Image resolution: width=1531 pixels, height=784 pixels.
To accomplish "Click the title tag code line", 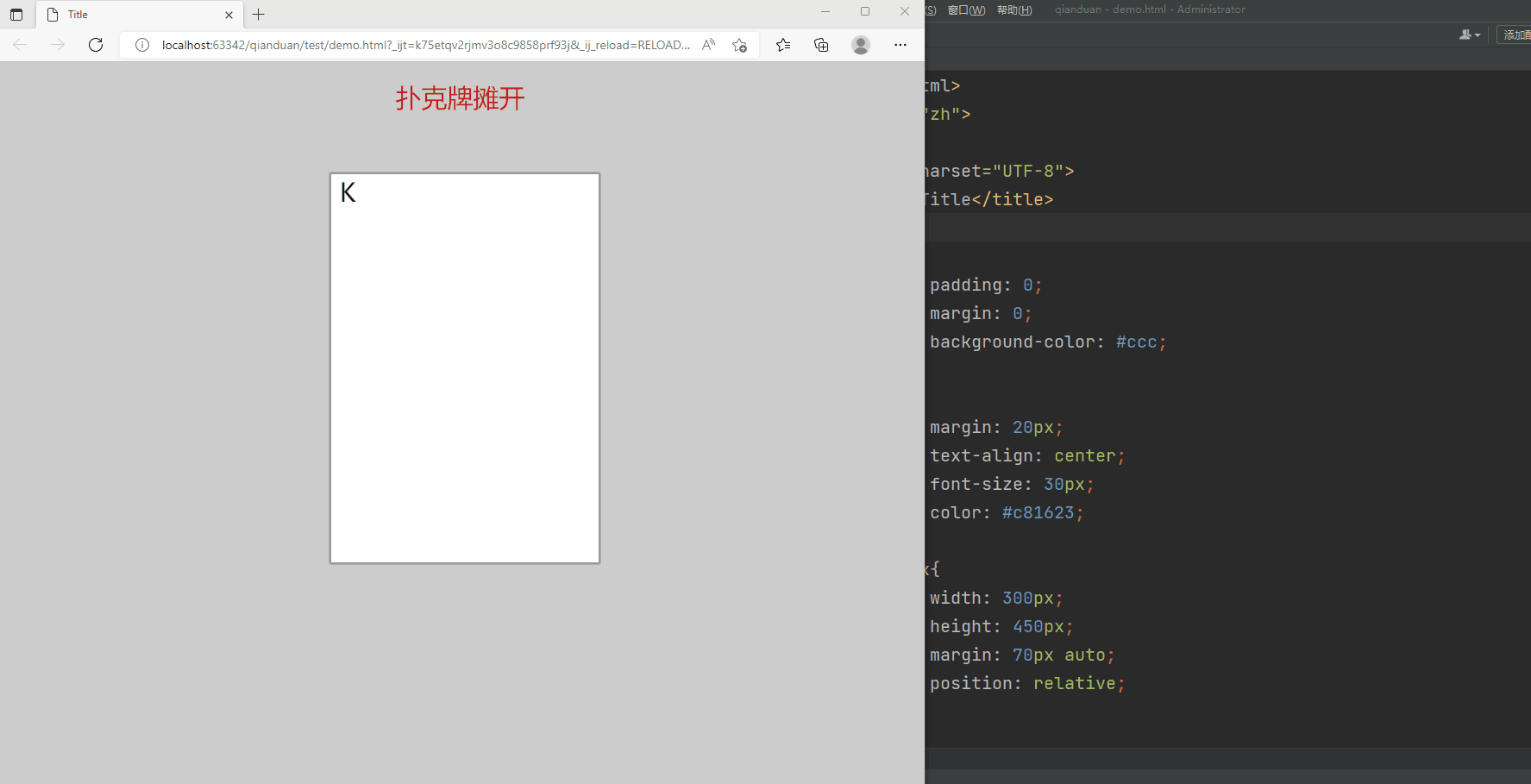I will (x=989, y=200).
